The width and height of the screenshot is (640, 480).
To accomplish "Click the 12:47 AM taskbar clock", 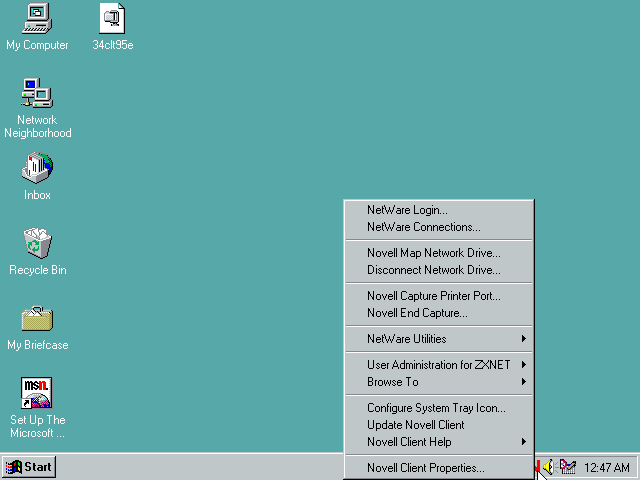I will [x=607, y=467].
